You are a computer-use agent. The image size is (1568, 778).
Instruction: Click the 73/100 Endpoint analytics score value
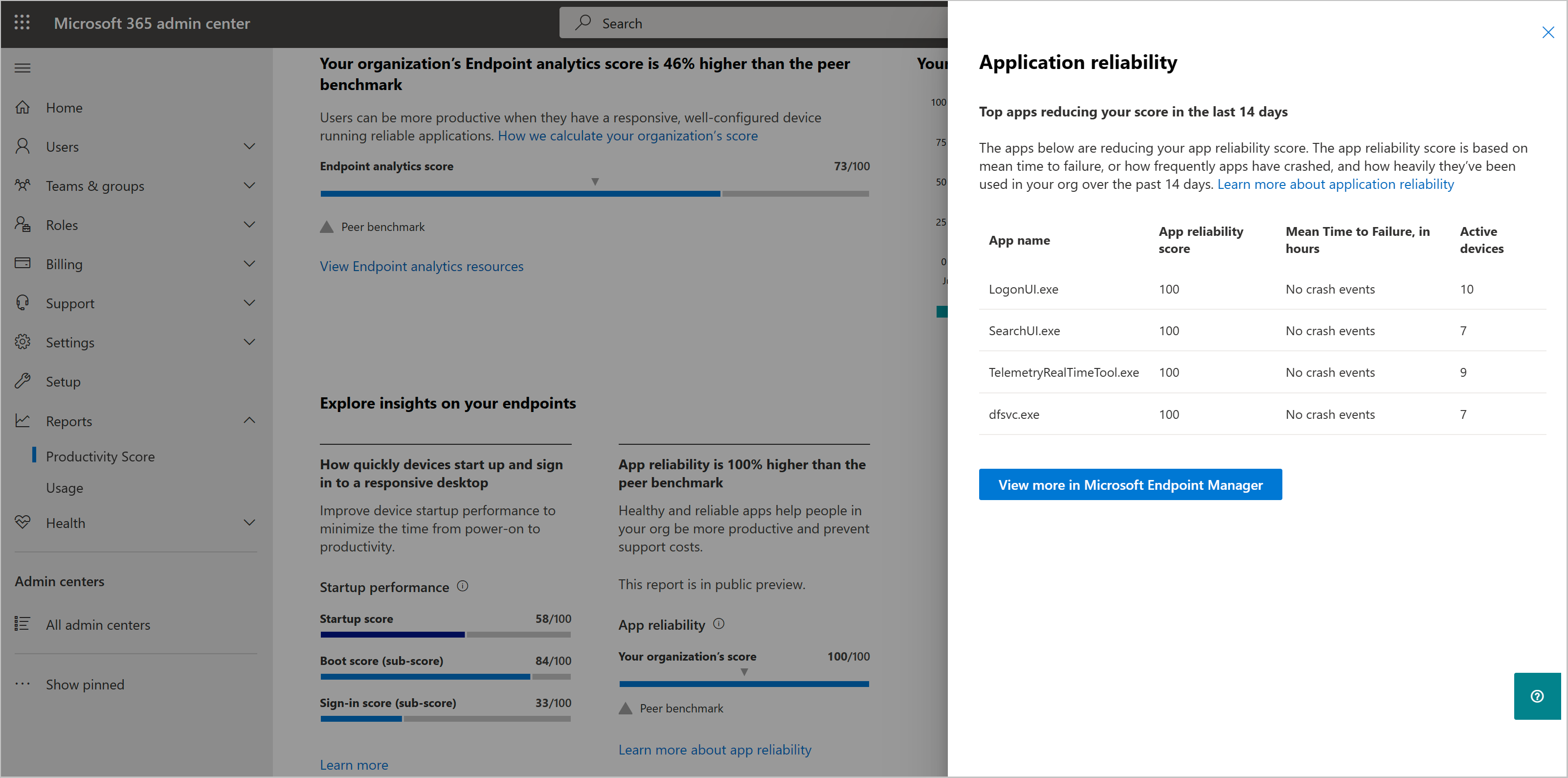pyautogui.click(x=851, y=165)
